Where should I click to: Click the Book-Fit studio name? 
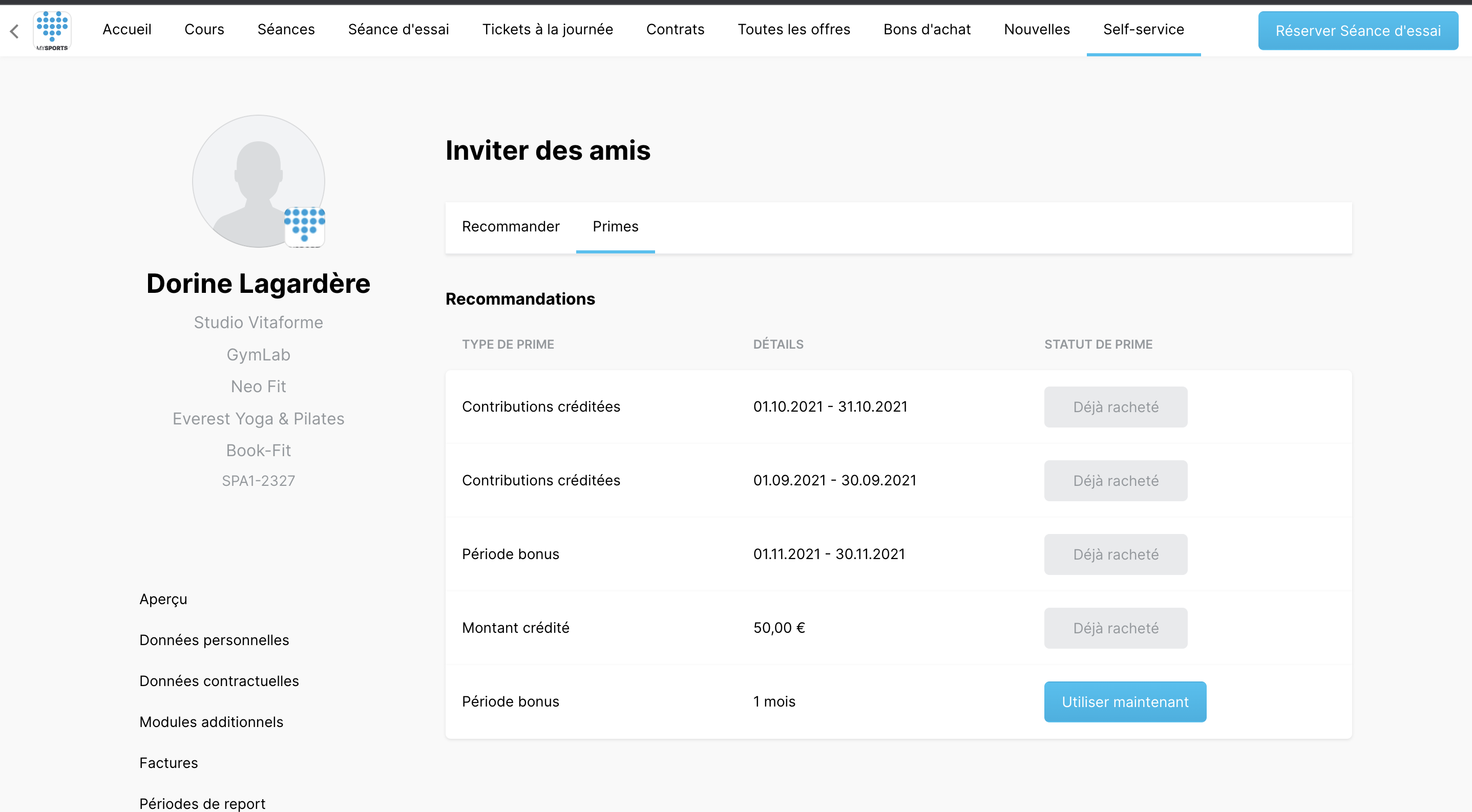[258, 451]
